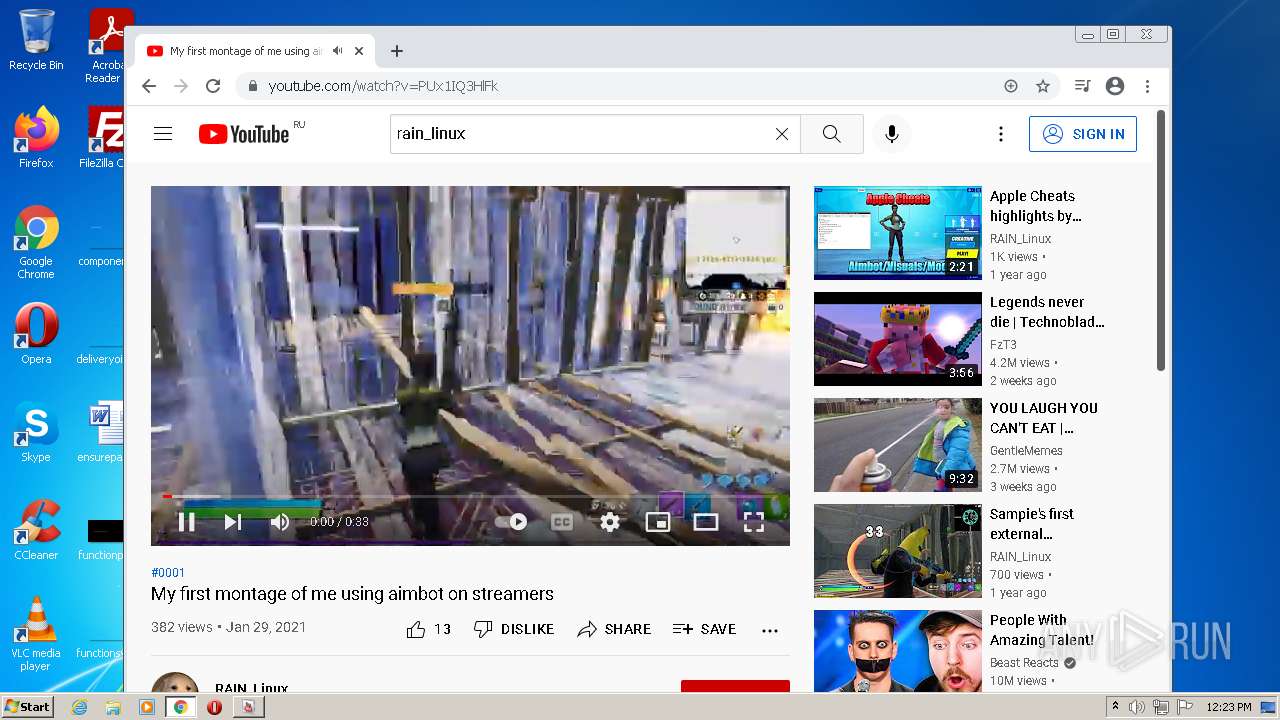Image resolution: width=1280 pixels, height=720 pixels.
Task: Click the browser address bar URL
Action: click(x=383, y=86)
